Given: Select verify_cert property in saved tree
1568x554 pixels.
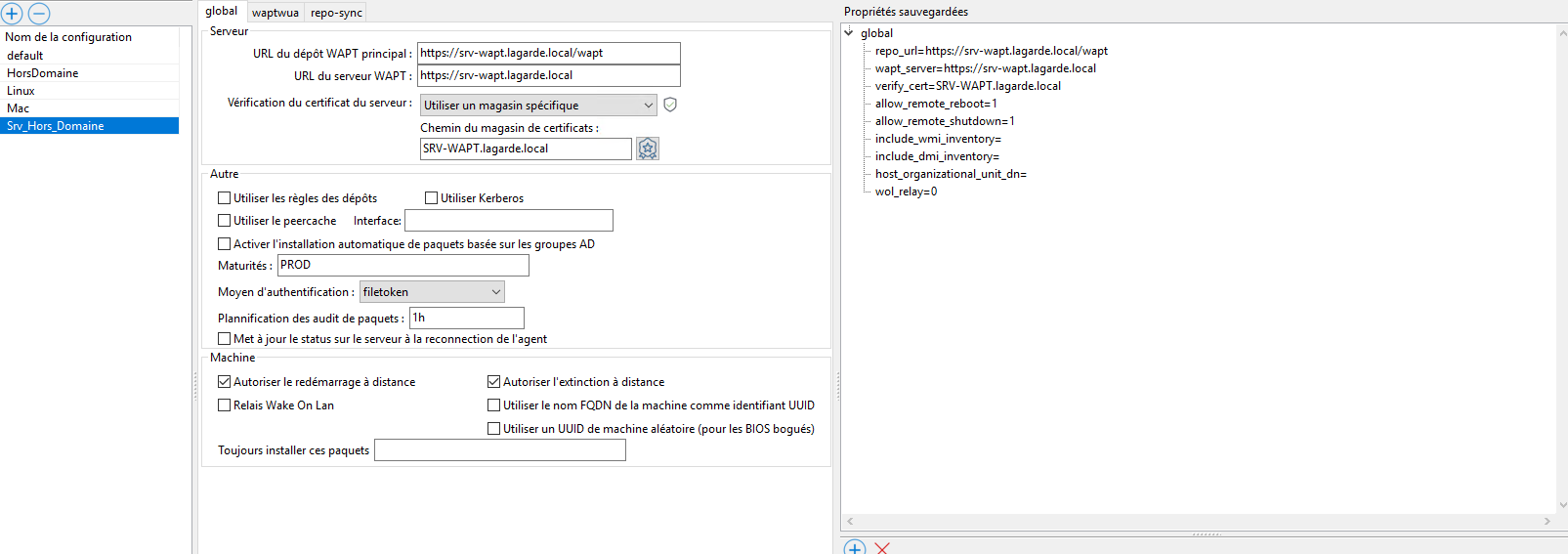Looking at the screenshot, I should (x=967, y=86).
